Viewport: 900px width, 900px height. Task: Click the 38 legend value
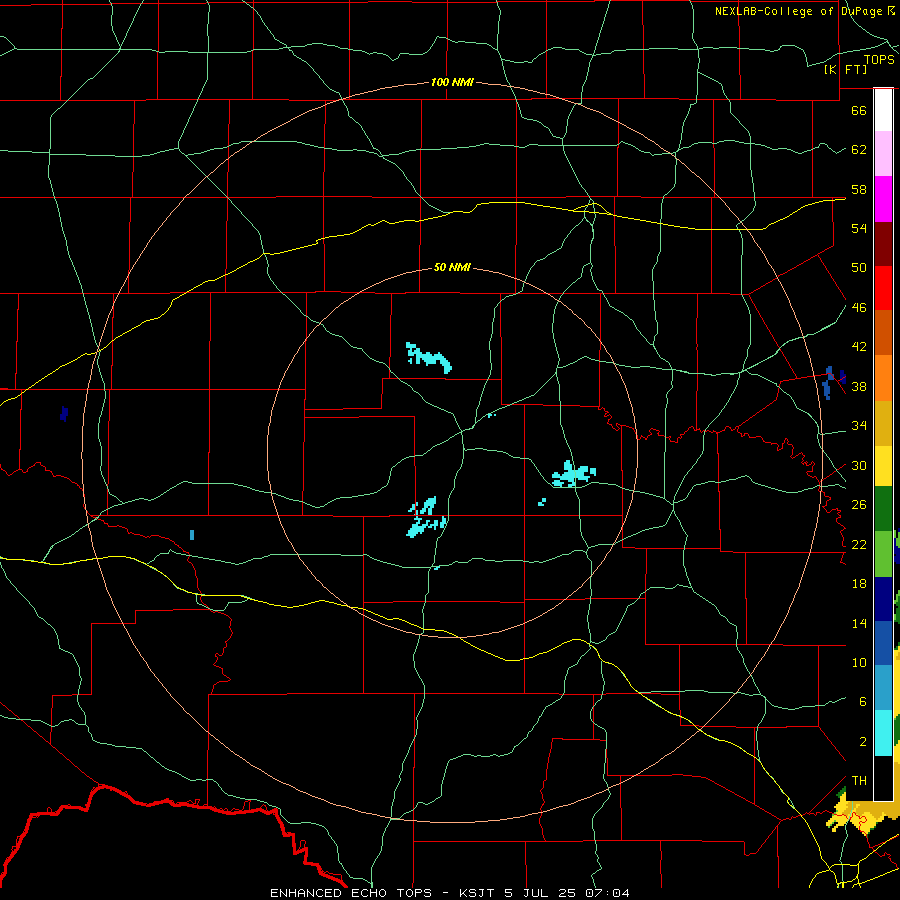[x=859, y=386]
